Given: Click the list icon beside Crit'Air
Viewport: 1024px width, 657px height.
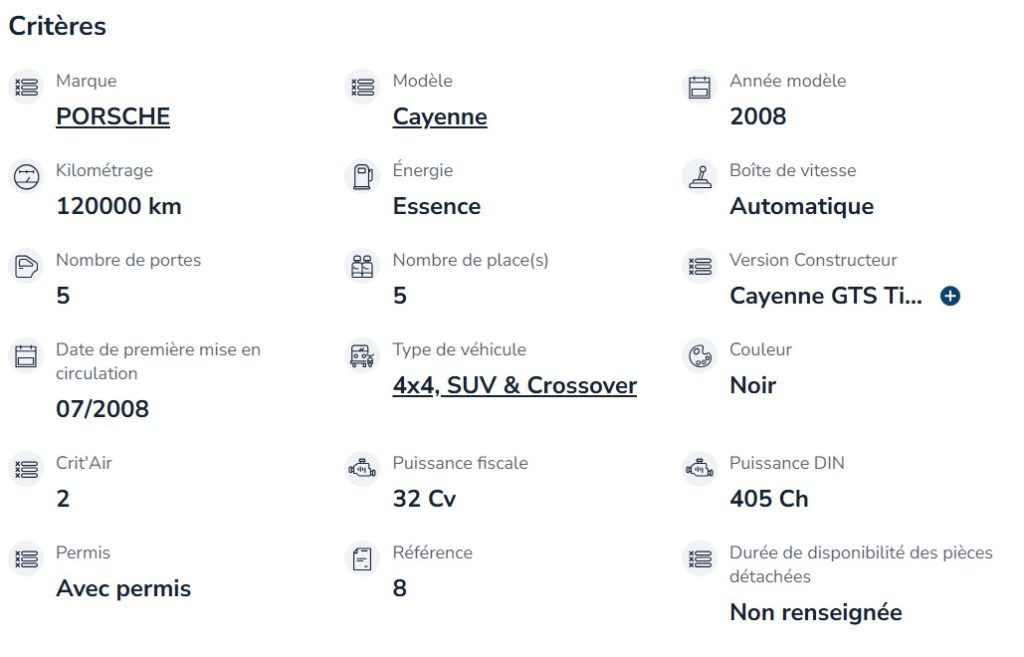Looking at the screenshot, I should point(27,468).
